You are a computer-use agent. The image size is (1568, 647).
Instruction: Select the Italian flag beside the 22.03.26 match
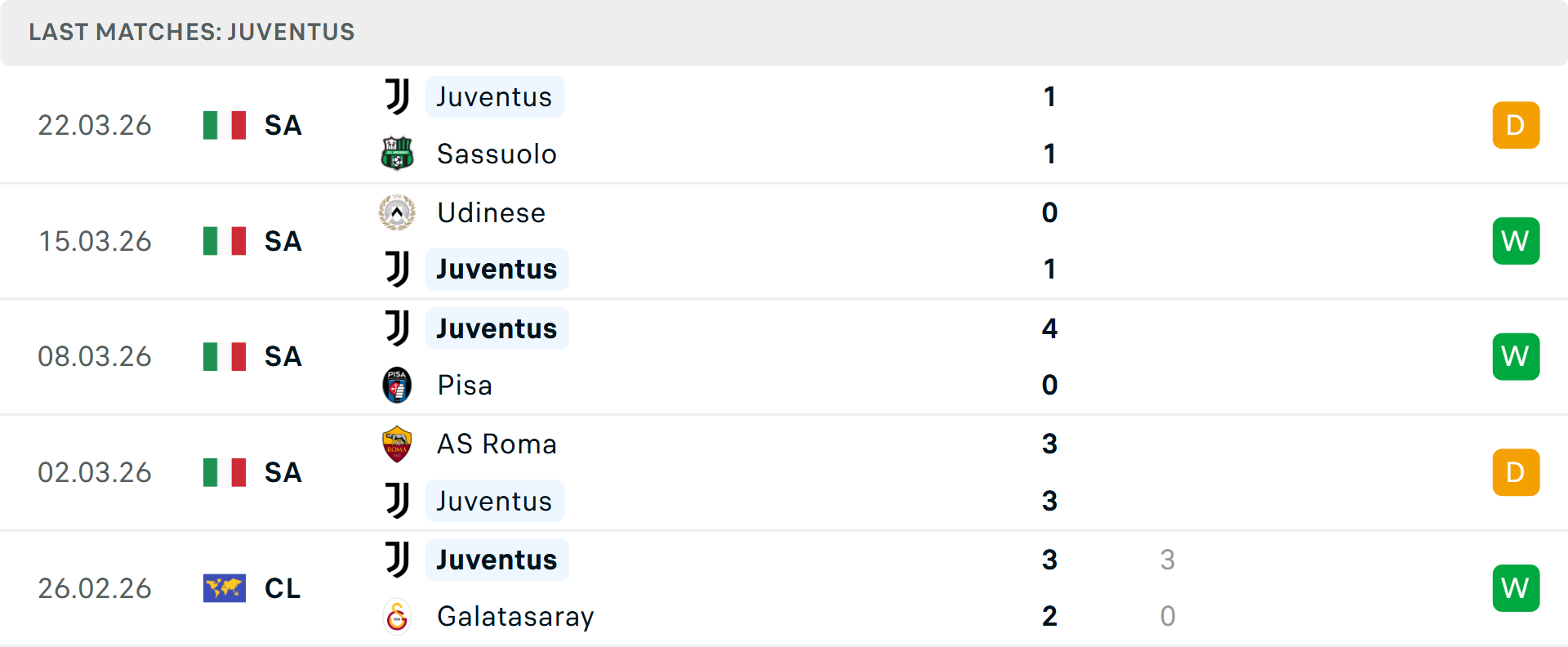point(225,125)
